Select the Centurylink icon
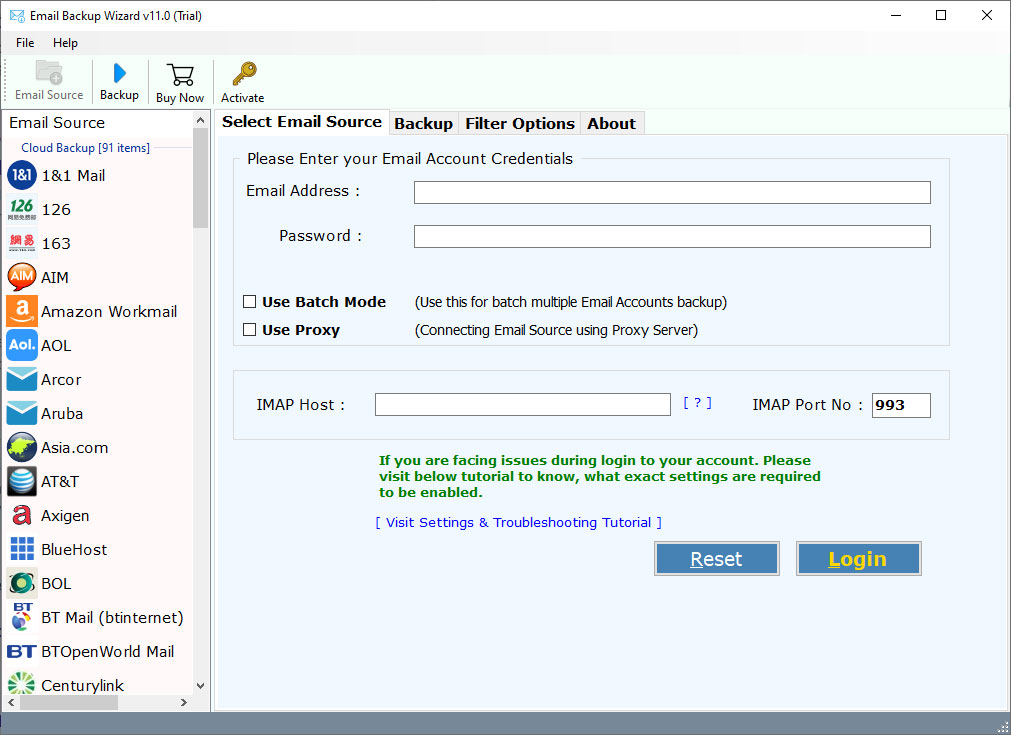This screenshot has height=735, width=1011. pos(22,683)
